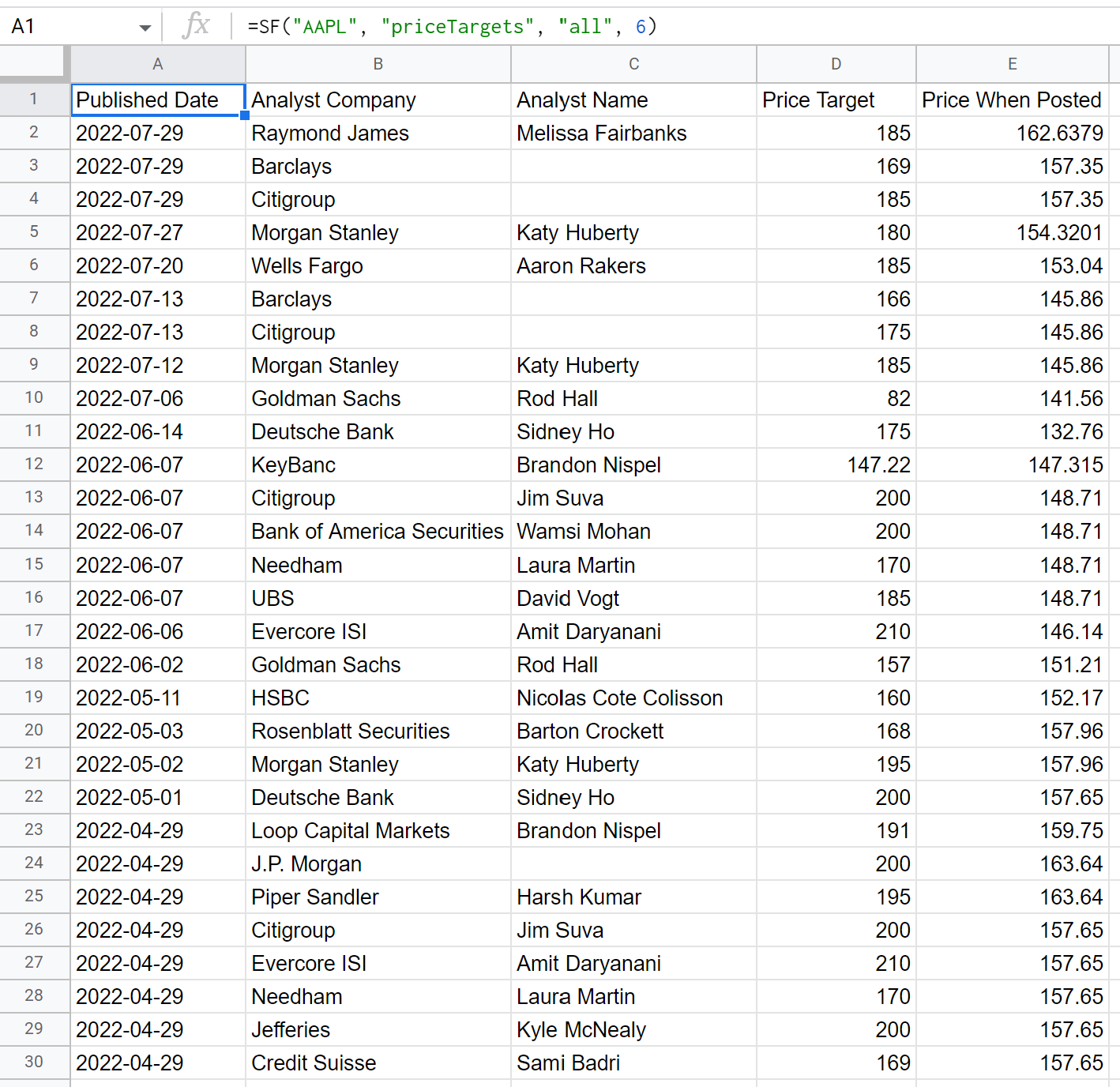
Task: Select the 151.21 price cell
Action: pos(1013,665)
